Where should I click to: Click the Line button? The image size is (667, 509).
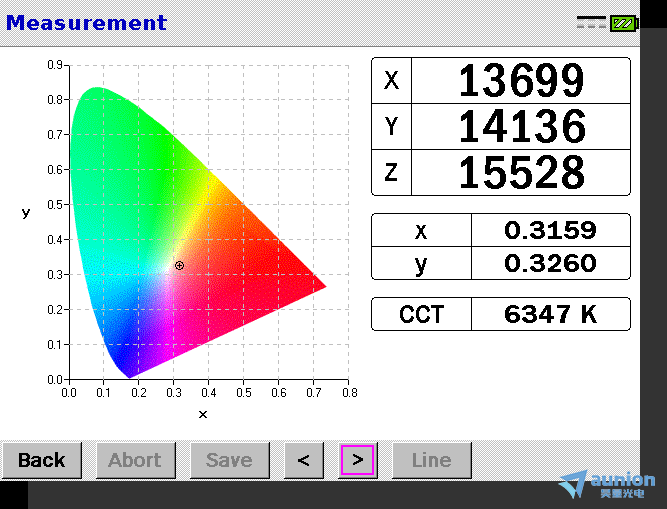[x=432, y=460]
